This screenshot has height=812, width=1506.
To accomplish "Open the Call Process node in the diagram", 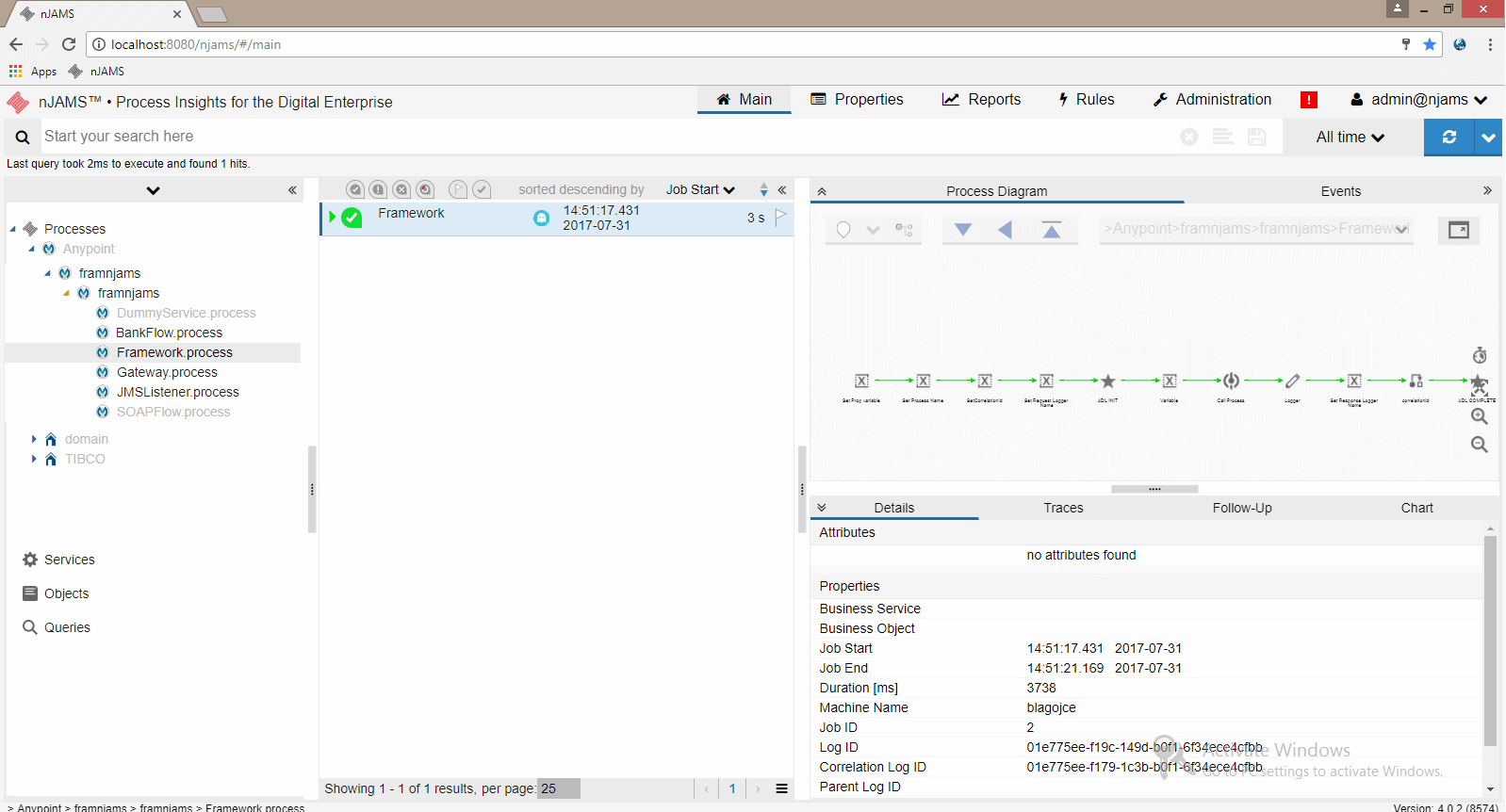I will tap(1231, 381).
